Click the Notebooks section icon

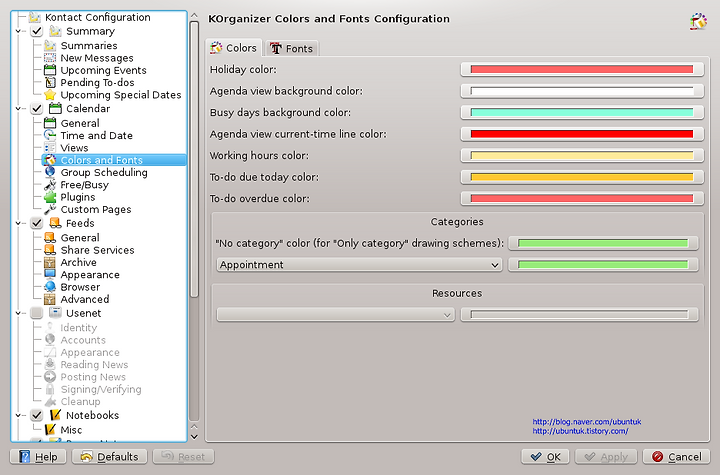(x=55, y=415)
